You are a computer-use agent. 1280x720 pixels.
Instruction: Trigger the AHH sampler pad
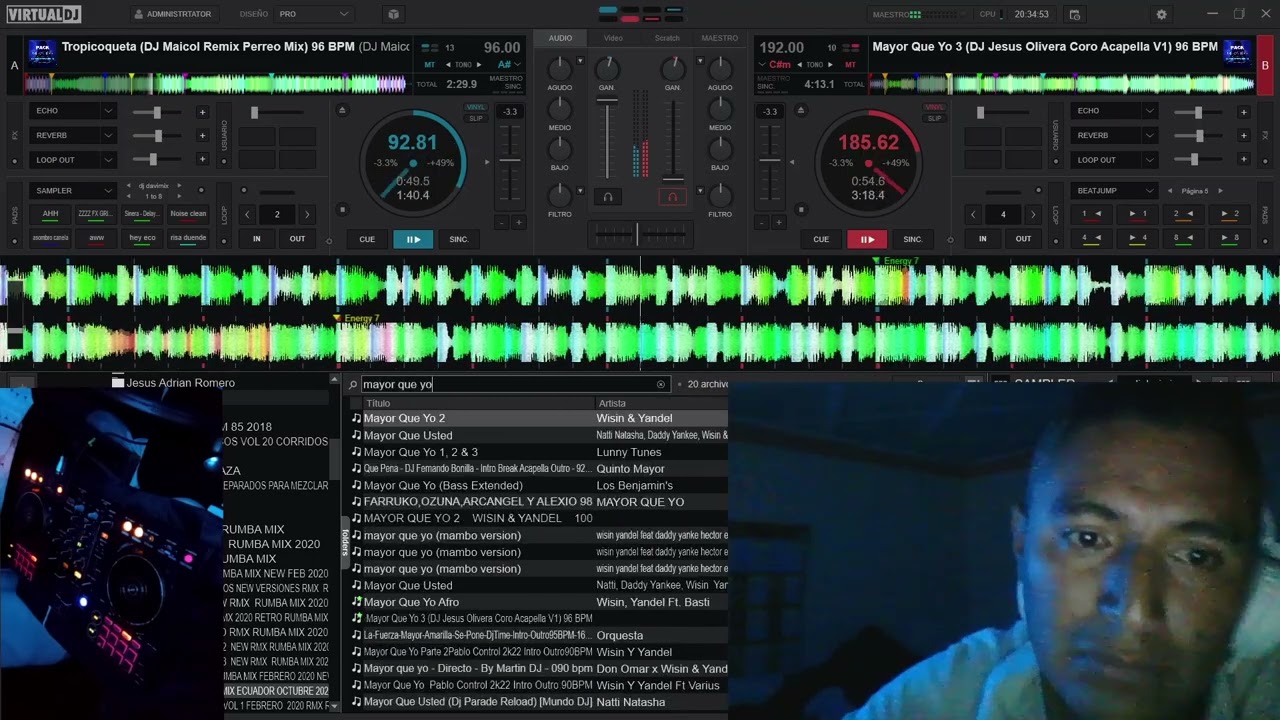pyautogui.click(x=50, y=214)
